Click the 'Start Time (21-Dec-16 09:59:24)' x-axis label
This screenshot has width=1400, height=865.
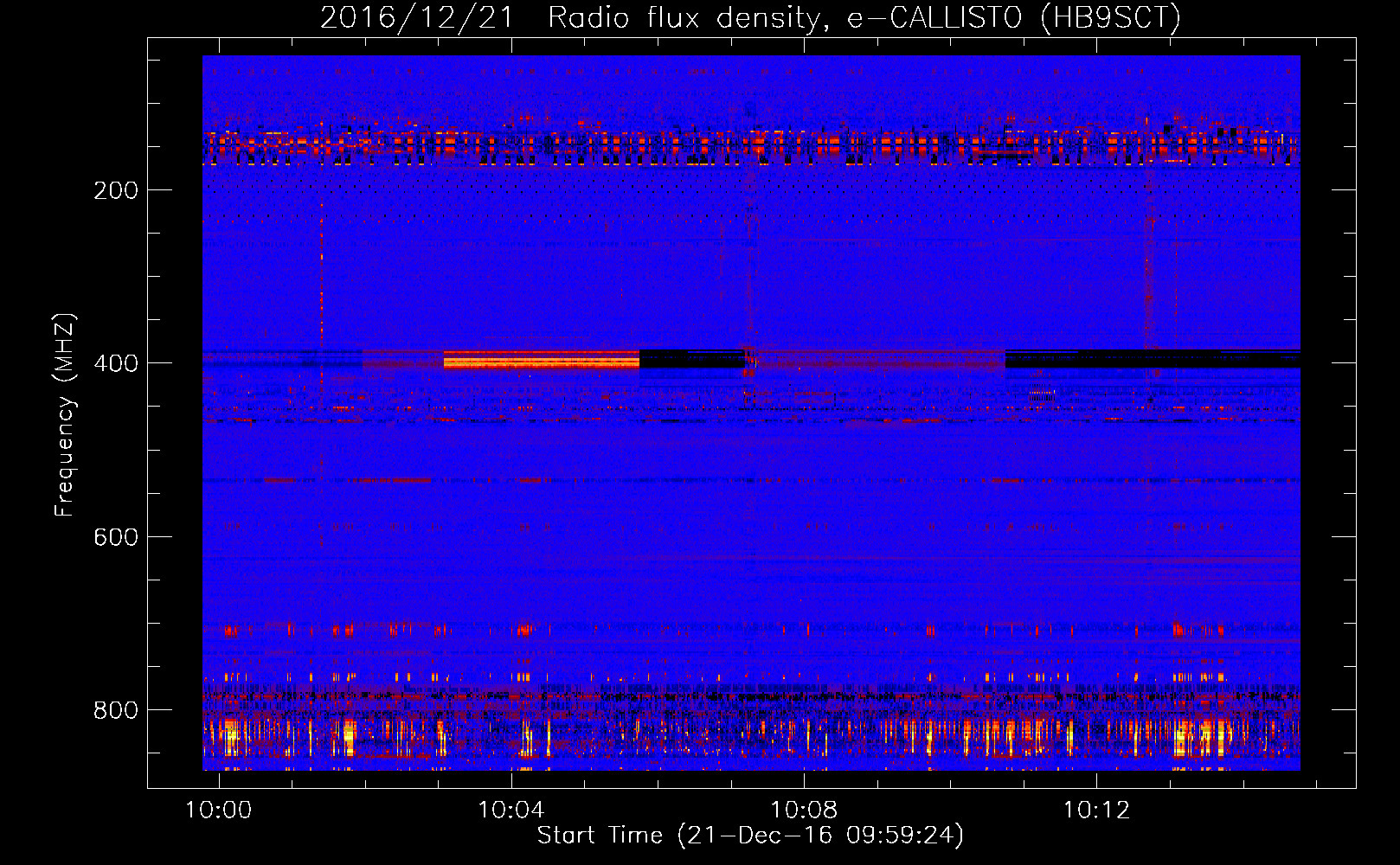click(x=750, y=836)
